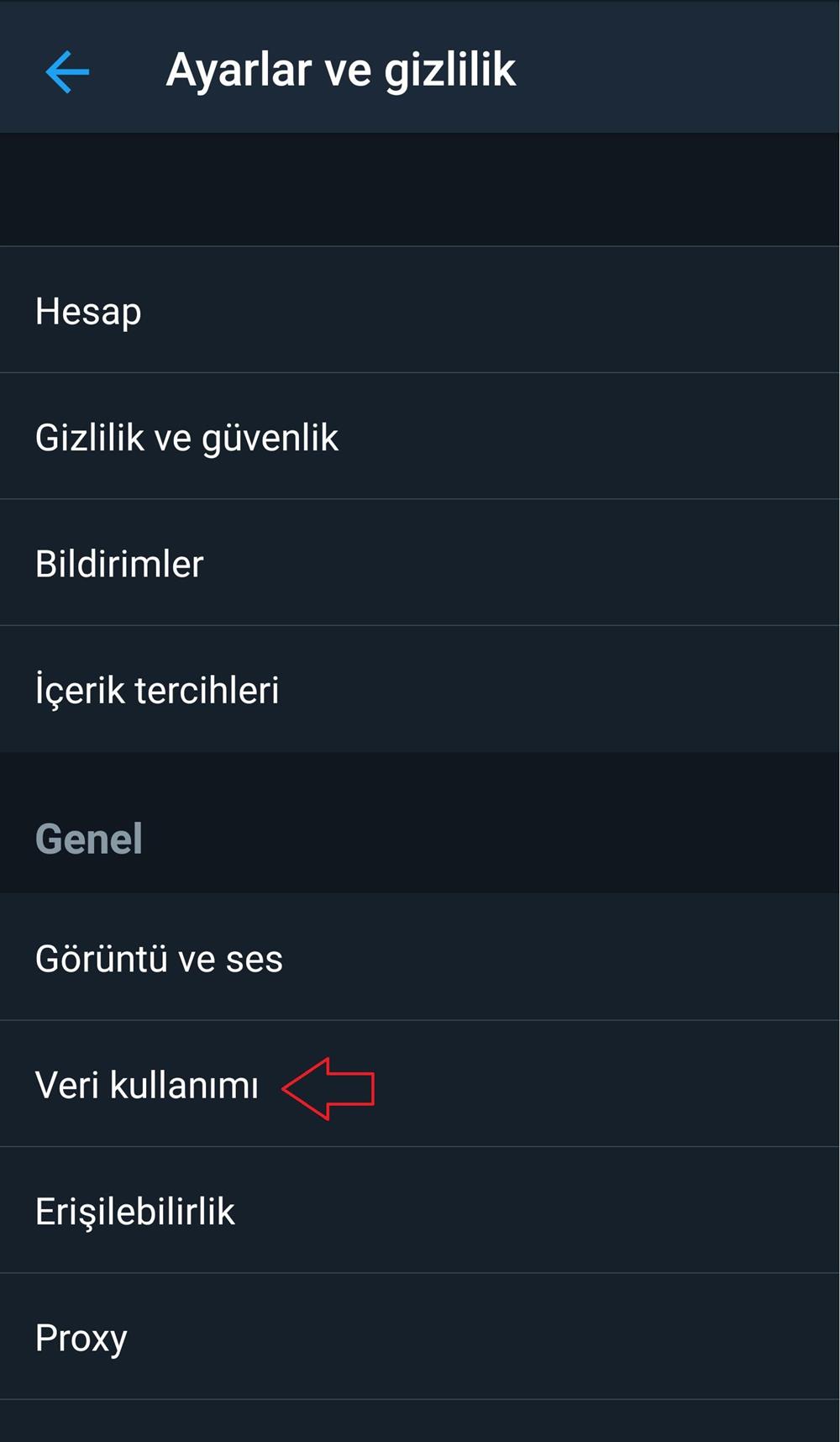Viewport: 840px width, 1442px height.
Task: Tap the blue back arrow
Action: pos(67,71)
